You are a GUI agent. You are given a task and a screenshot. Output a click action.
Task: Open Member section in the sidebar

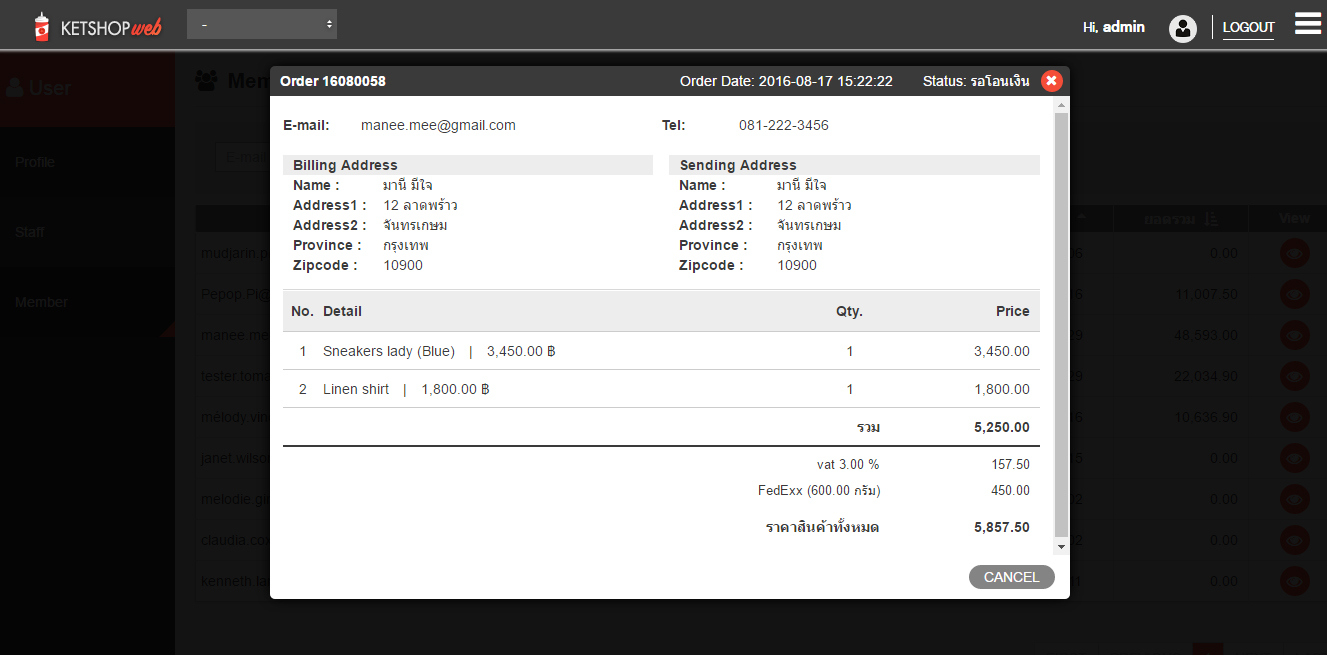[41, 302]
